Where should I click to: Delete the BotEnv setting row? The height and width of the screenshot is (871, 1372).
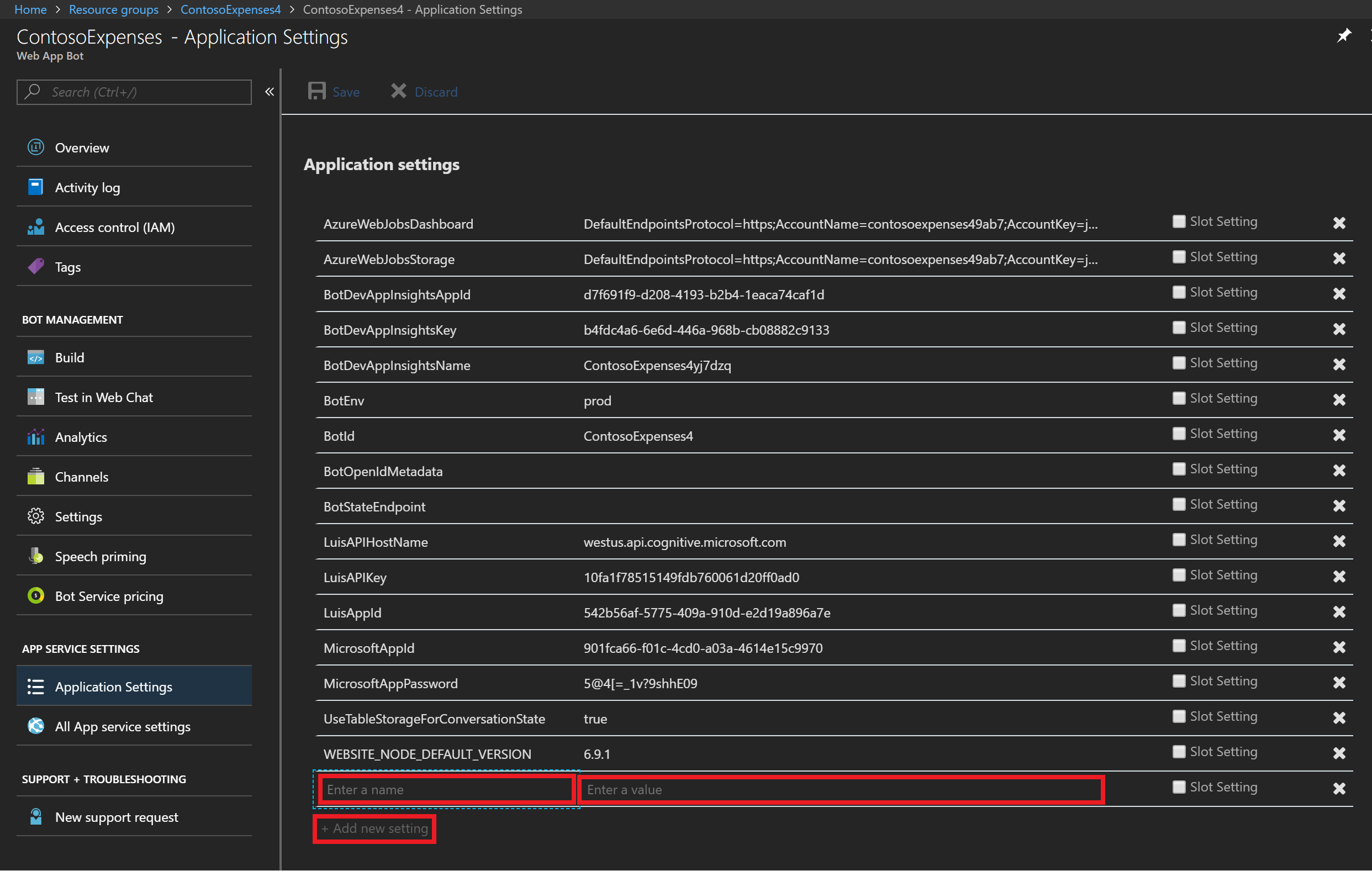coord(1339,400)
